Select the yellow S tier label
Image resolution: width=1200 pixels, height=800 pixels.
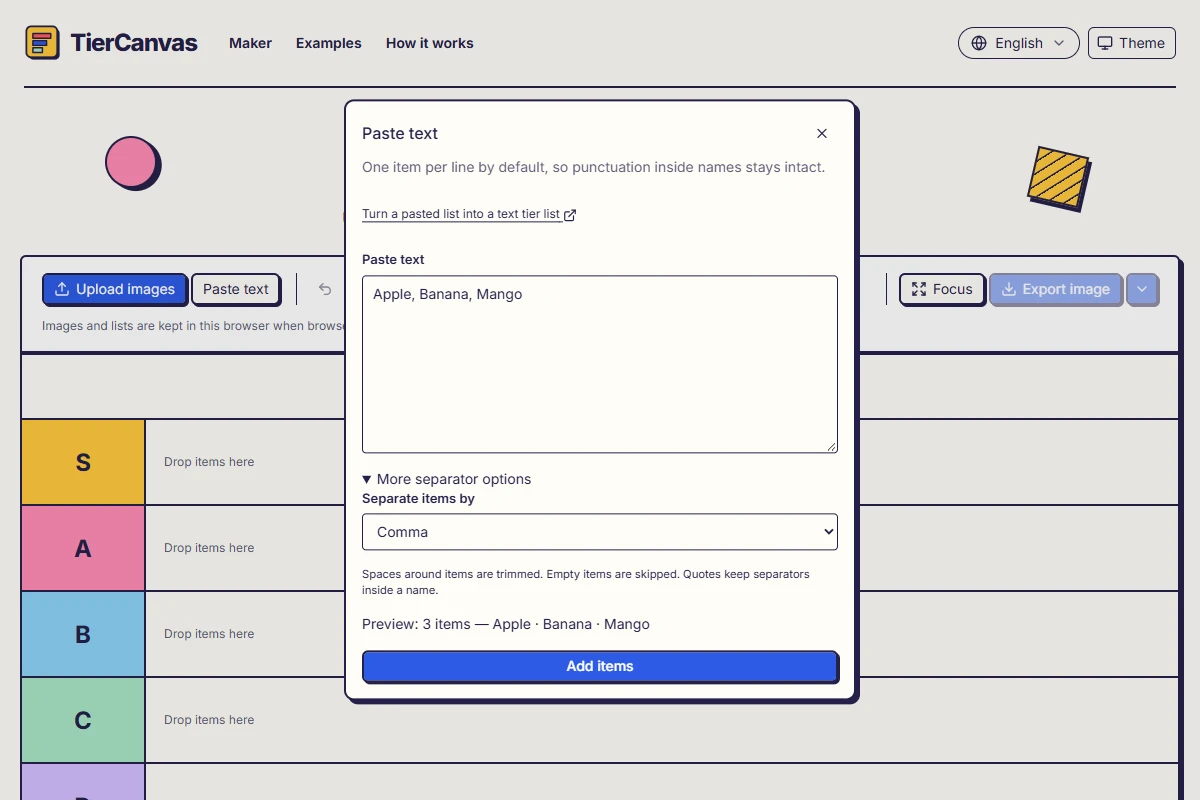(83, 462)
